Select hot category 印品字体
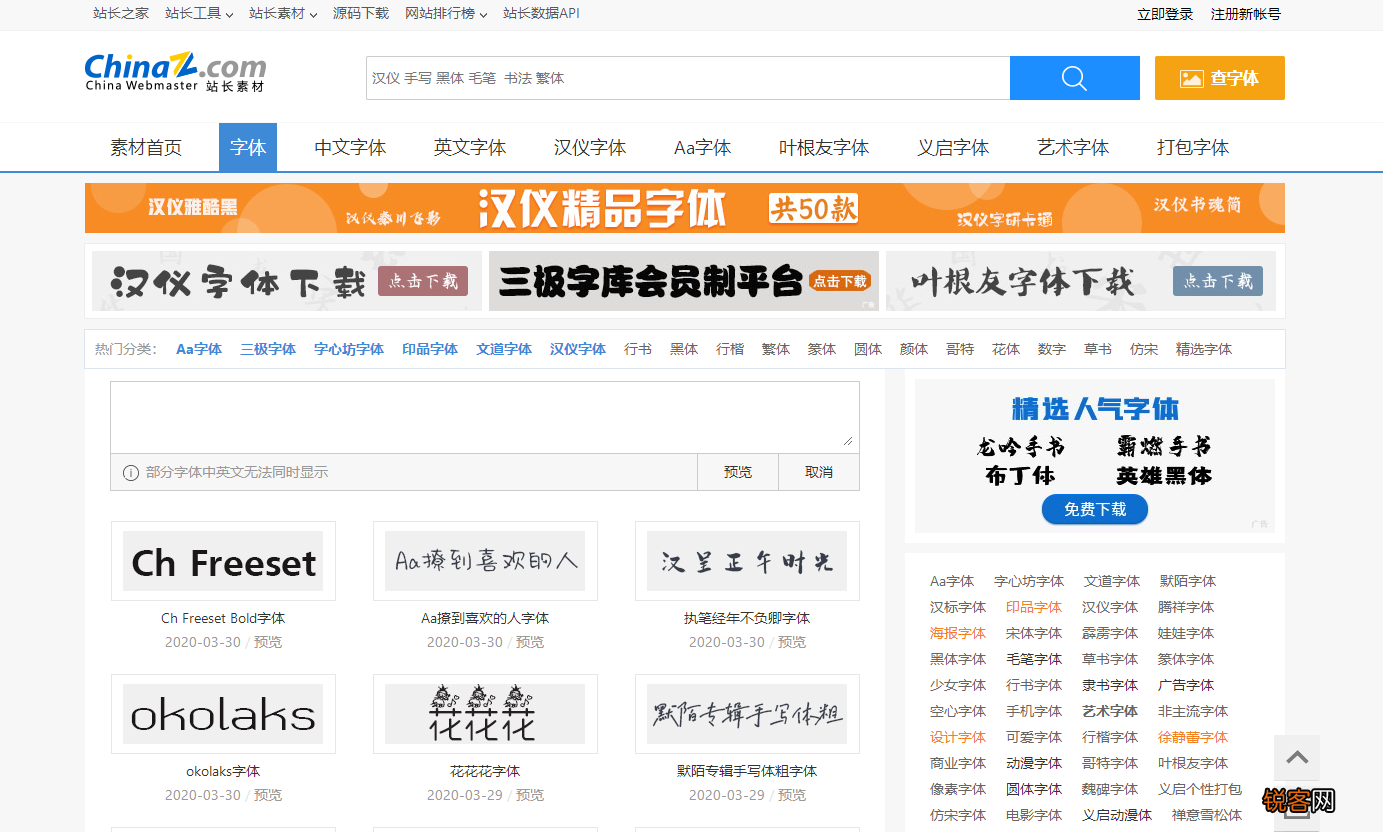The height and width of the screenshot is (832, 1383). [430, 349]
